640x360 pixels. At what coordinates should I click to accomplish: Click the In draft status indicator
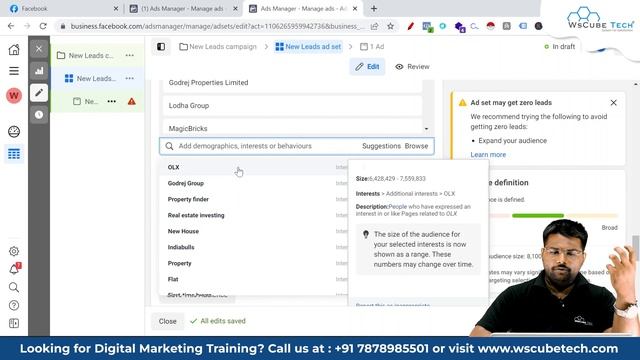coord(559,47)
